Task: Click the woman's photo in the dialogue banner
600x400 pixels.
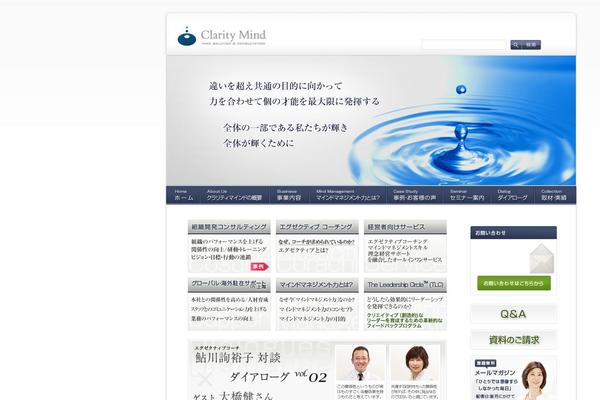Action: pos(415,363)
